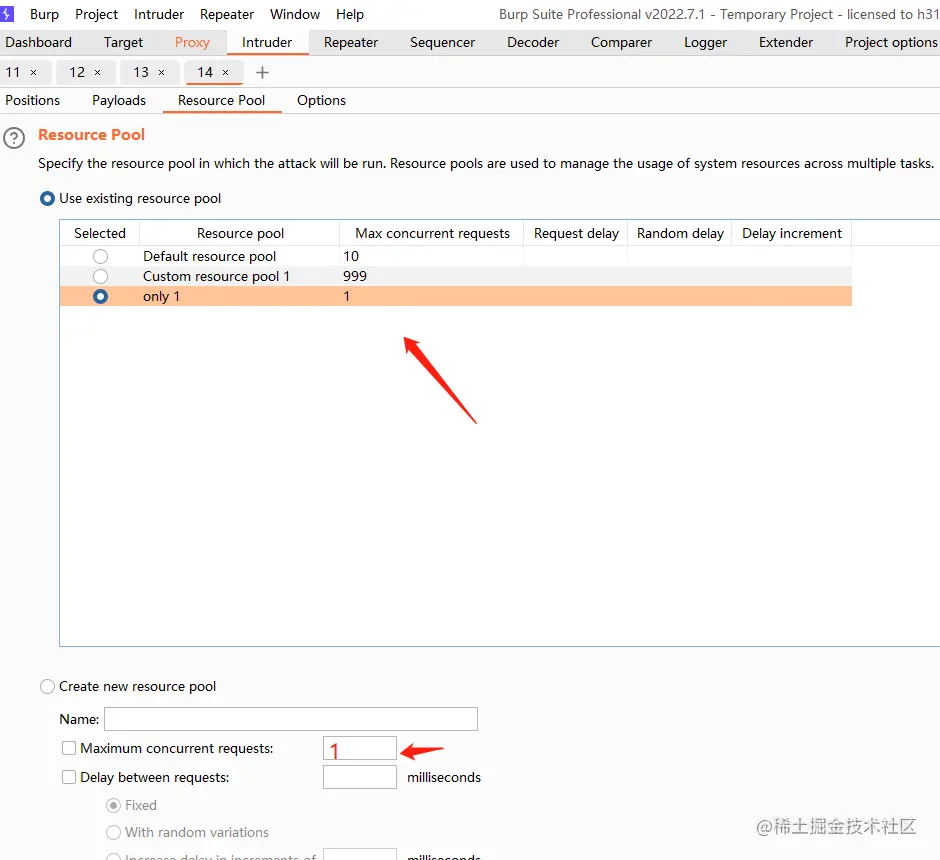Choose Create new resource pool radio
The width and height of the screenshot is (940, 860).
pyautogui.click(x=47, y=687)
